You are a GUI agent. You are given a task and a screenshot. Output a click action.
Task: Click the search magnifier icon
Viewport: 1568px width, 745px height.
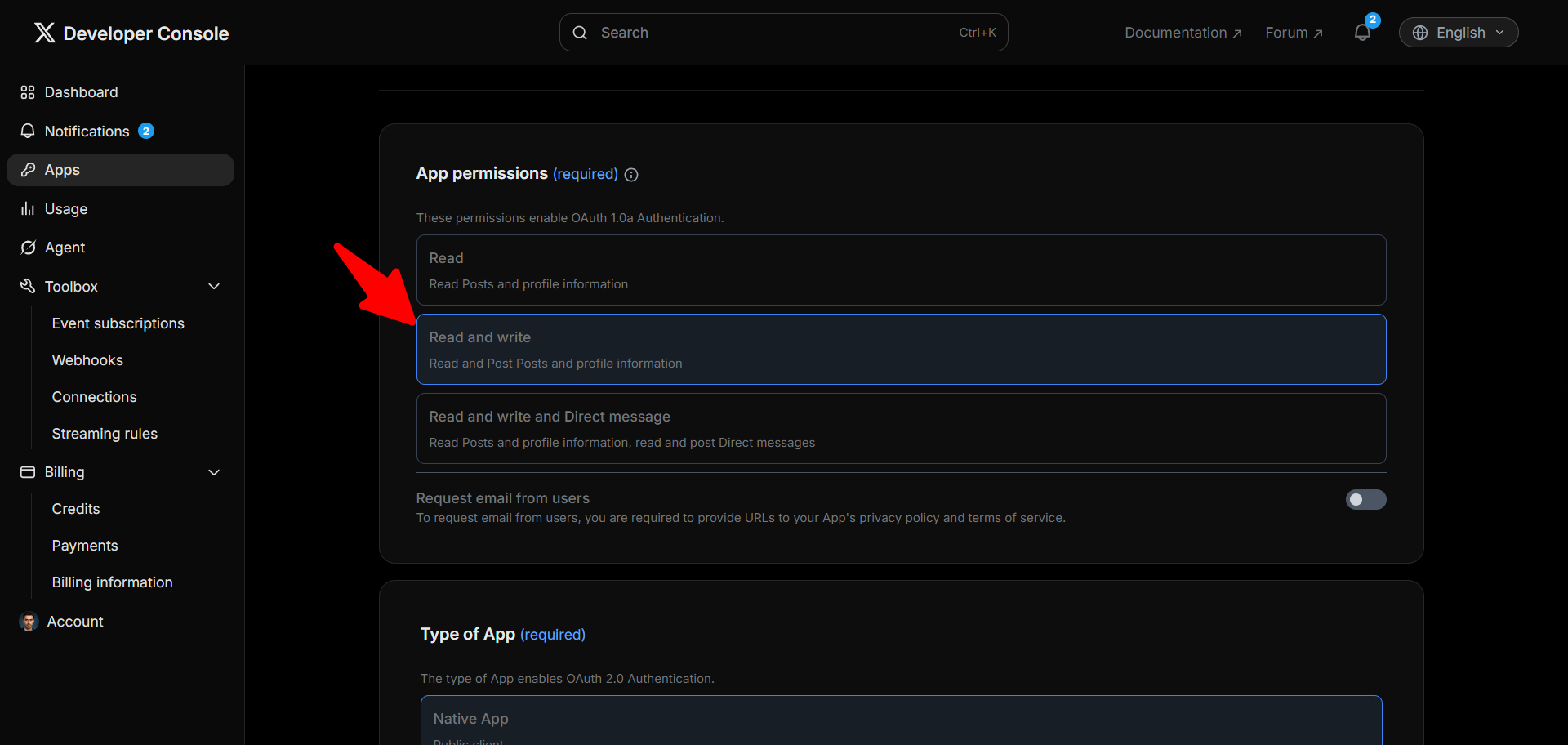click(x=580, y=33)
